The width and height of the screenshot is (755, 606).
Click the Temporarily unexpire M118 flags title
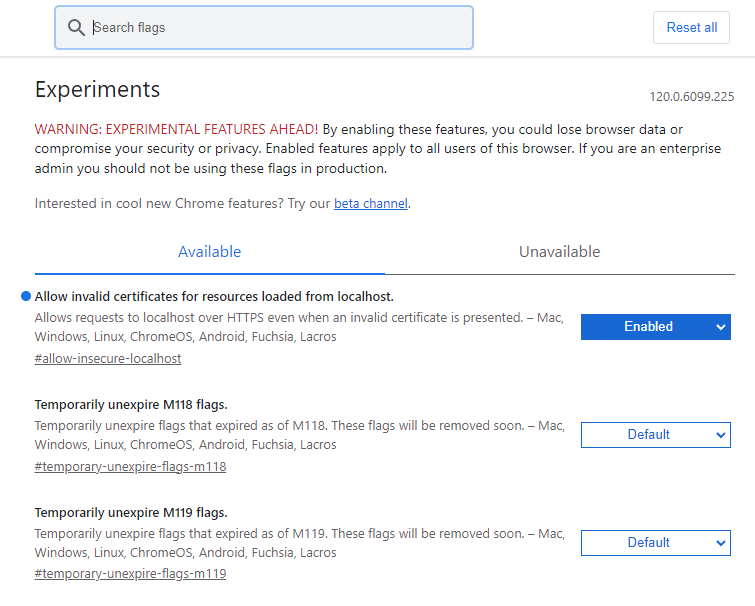click(131, 405)
